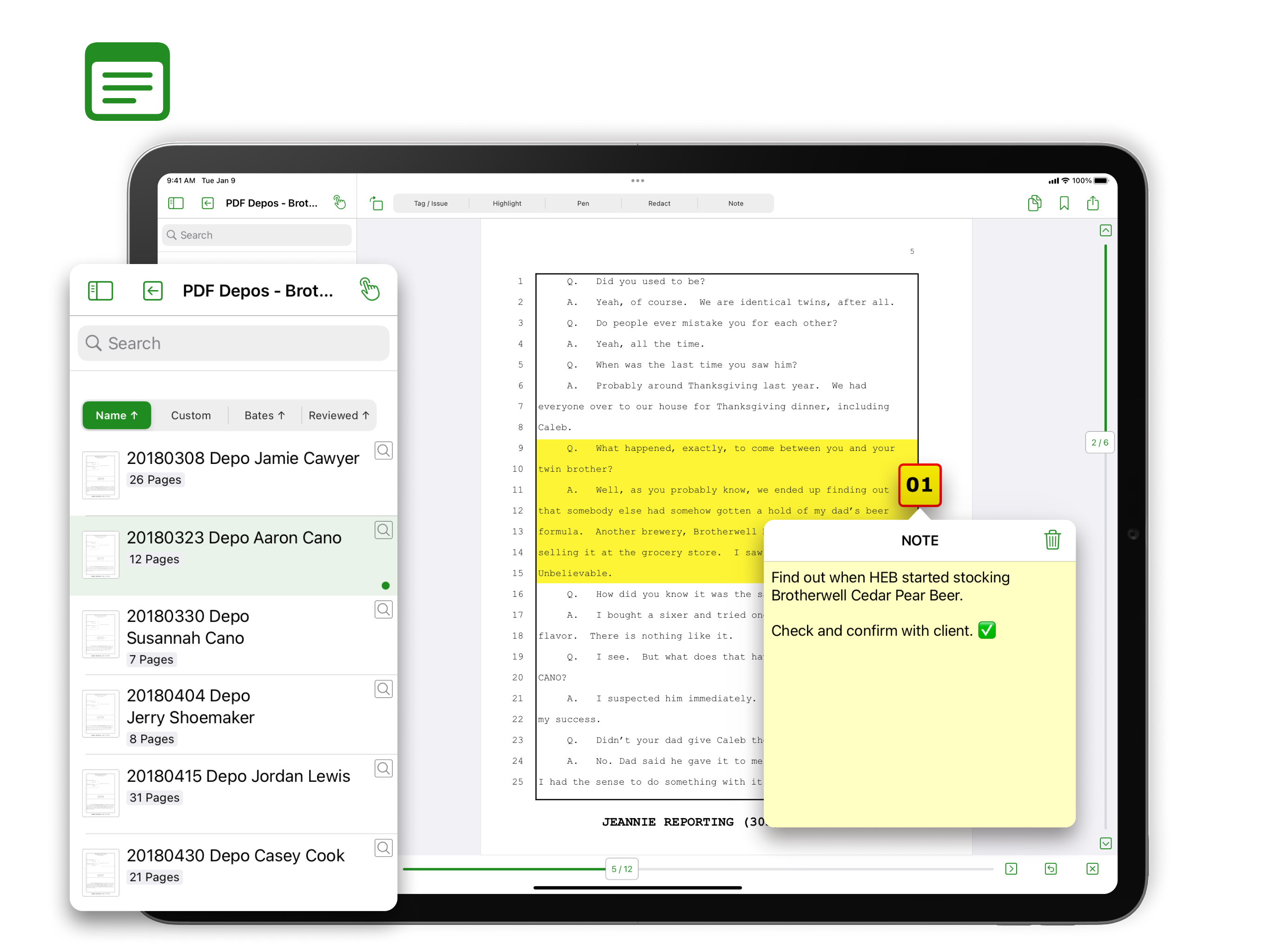Switch sorting to Bates order

click(264, 415)
